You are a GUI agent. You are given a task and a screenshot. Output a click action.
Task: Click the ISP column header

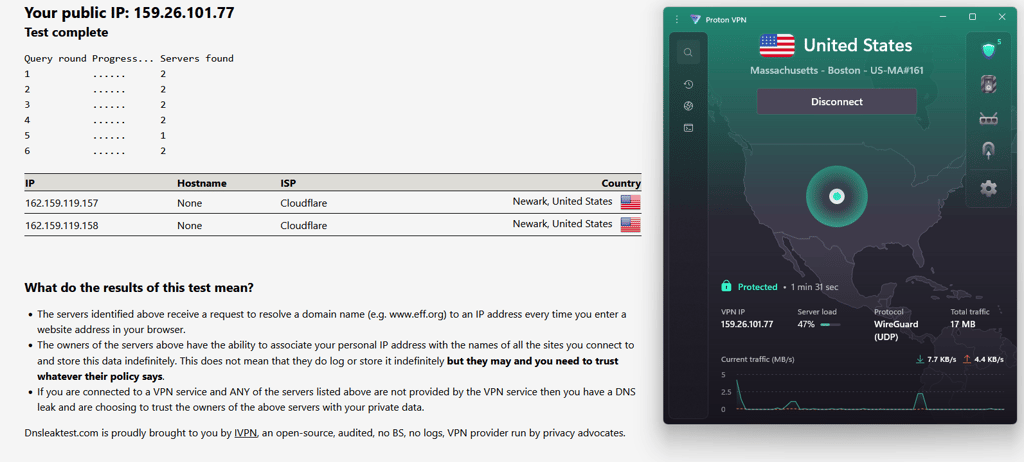(288, 184)
